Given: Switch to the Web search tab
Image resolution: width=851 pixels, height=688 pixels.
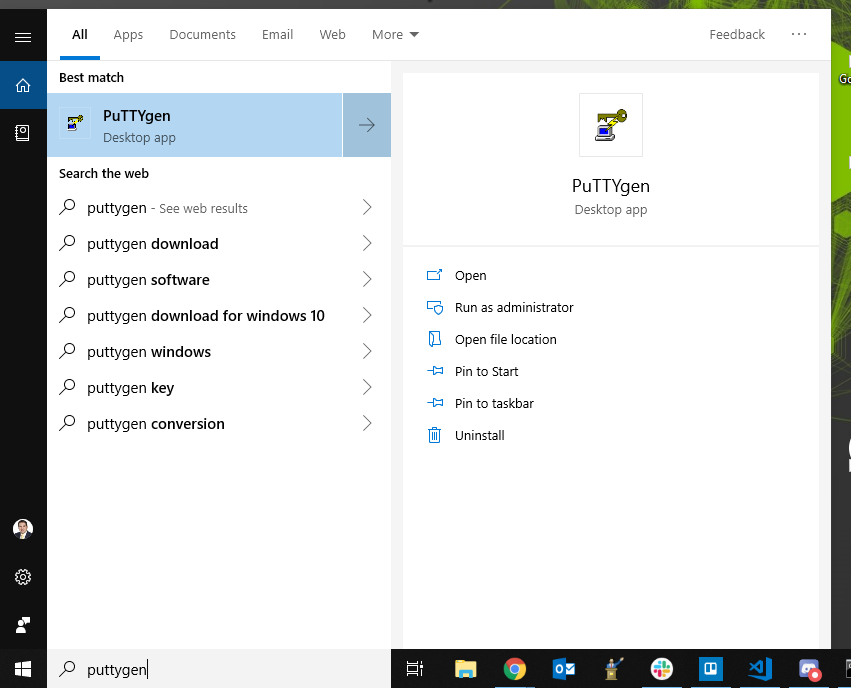Looking at the screenshot, I should (332, 35).
